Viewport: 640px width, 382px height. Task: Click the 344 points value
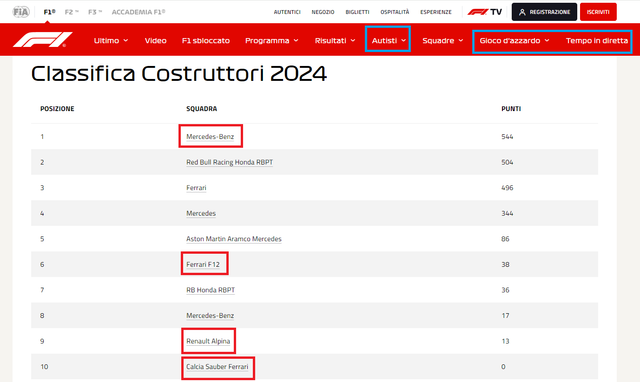[x=507, y=213]
